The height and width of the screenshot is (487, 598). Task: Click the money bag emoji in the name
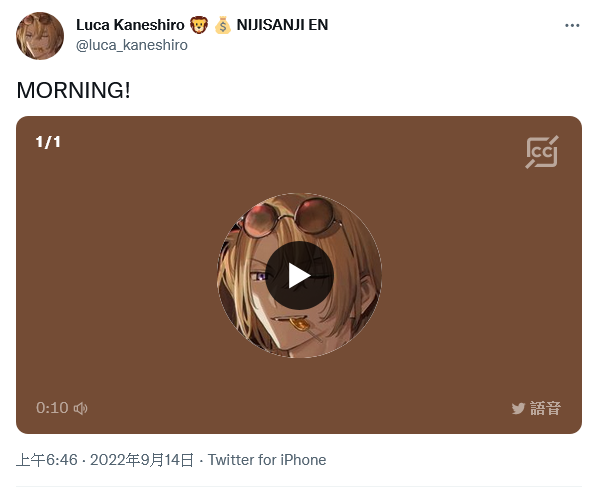[x=222, y=25]
